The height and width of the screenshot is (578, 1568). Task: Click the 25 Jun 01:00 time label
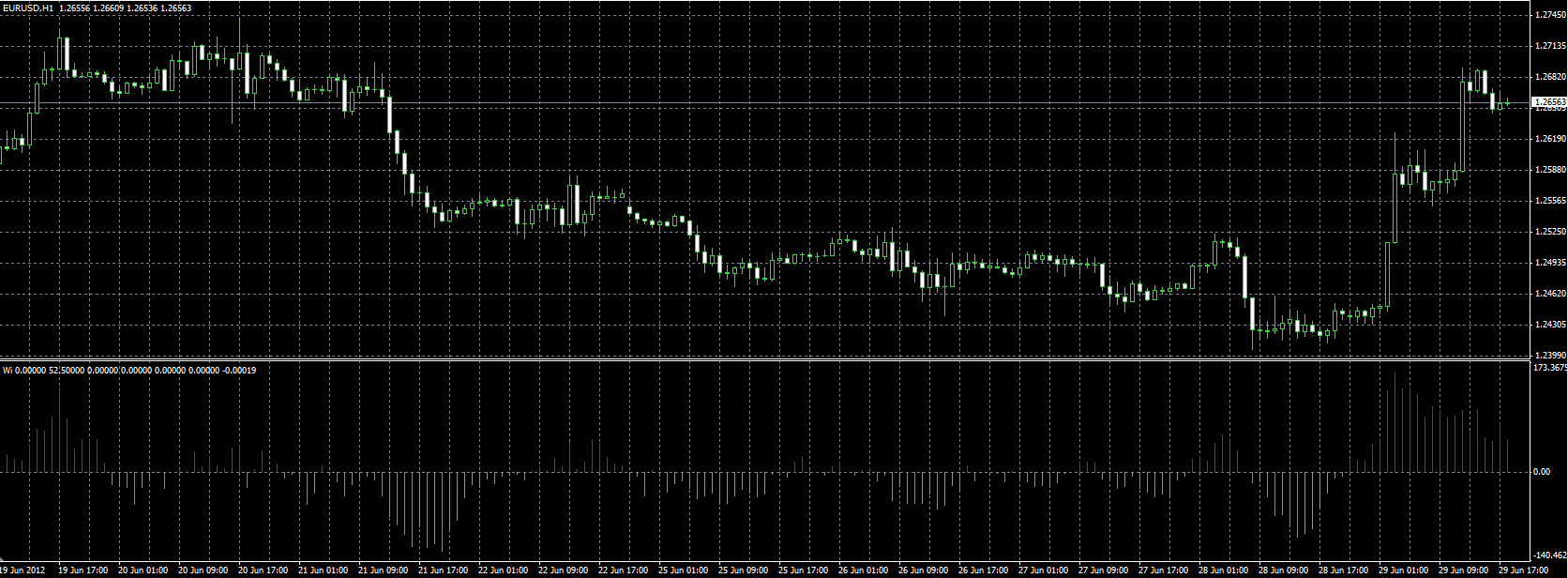(x=684, y=570)
